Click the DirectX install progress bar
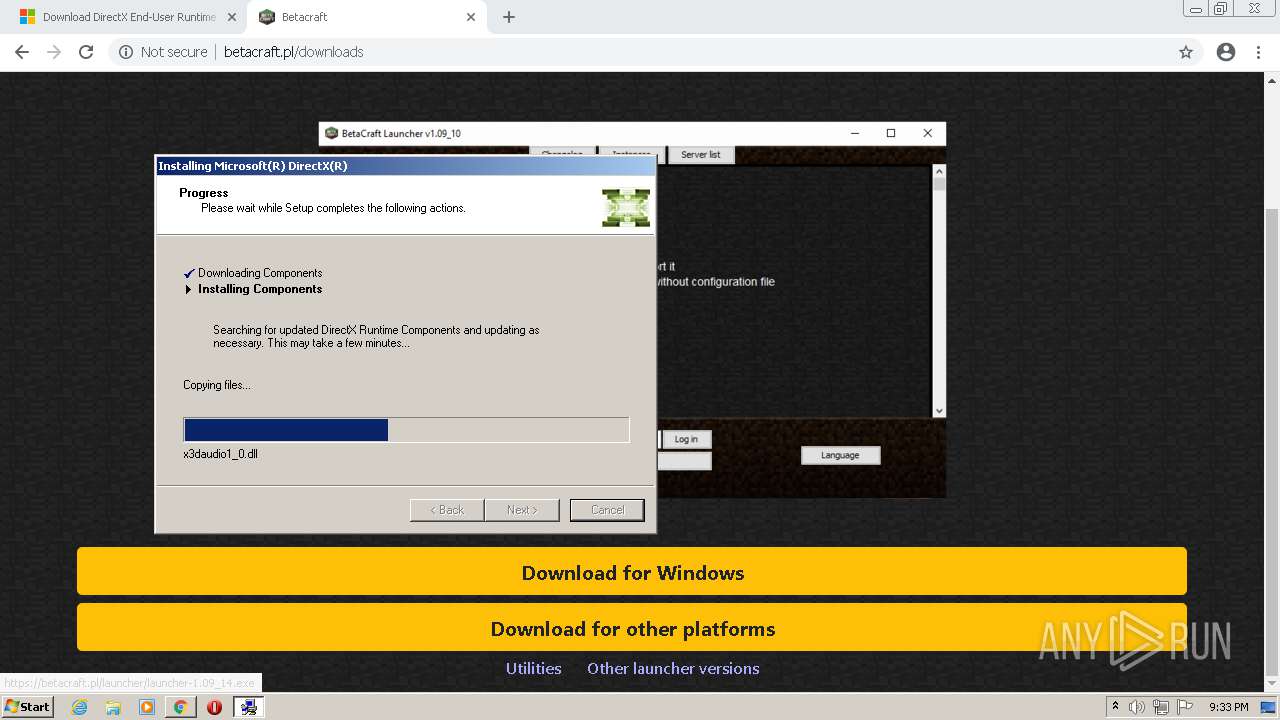This screenshot has width=1280, height=720. (406, 430)
